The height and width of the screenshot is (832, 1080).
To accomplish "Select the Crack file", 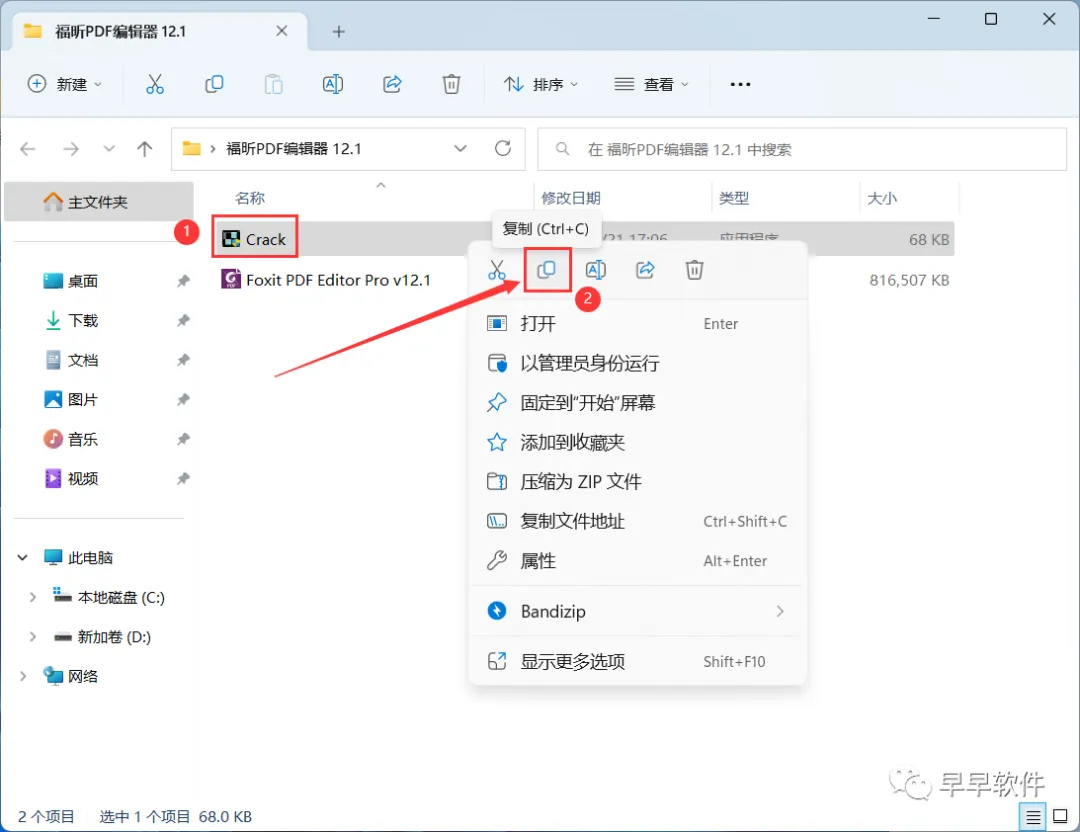I will click(x=254, y=239).
